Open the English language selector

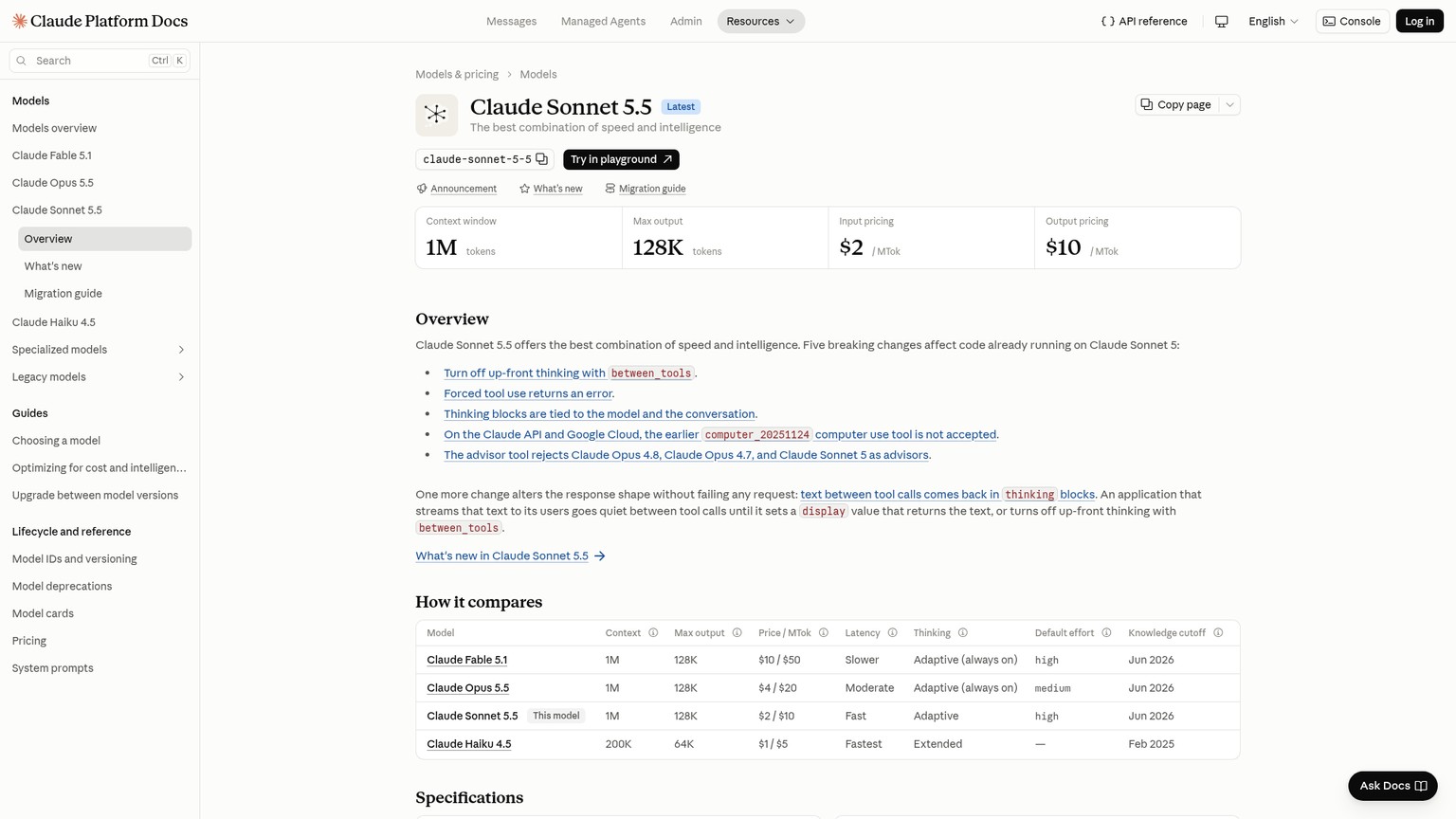click(1273, 21)
